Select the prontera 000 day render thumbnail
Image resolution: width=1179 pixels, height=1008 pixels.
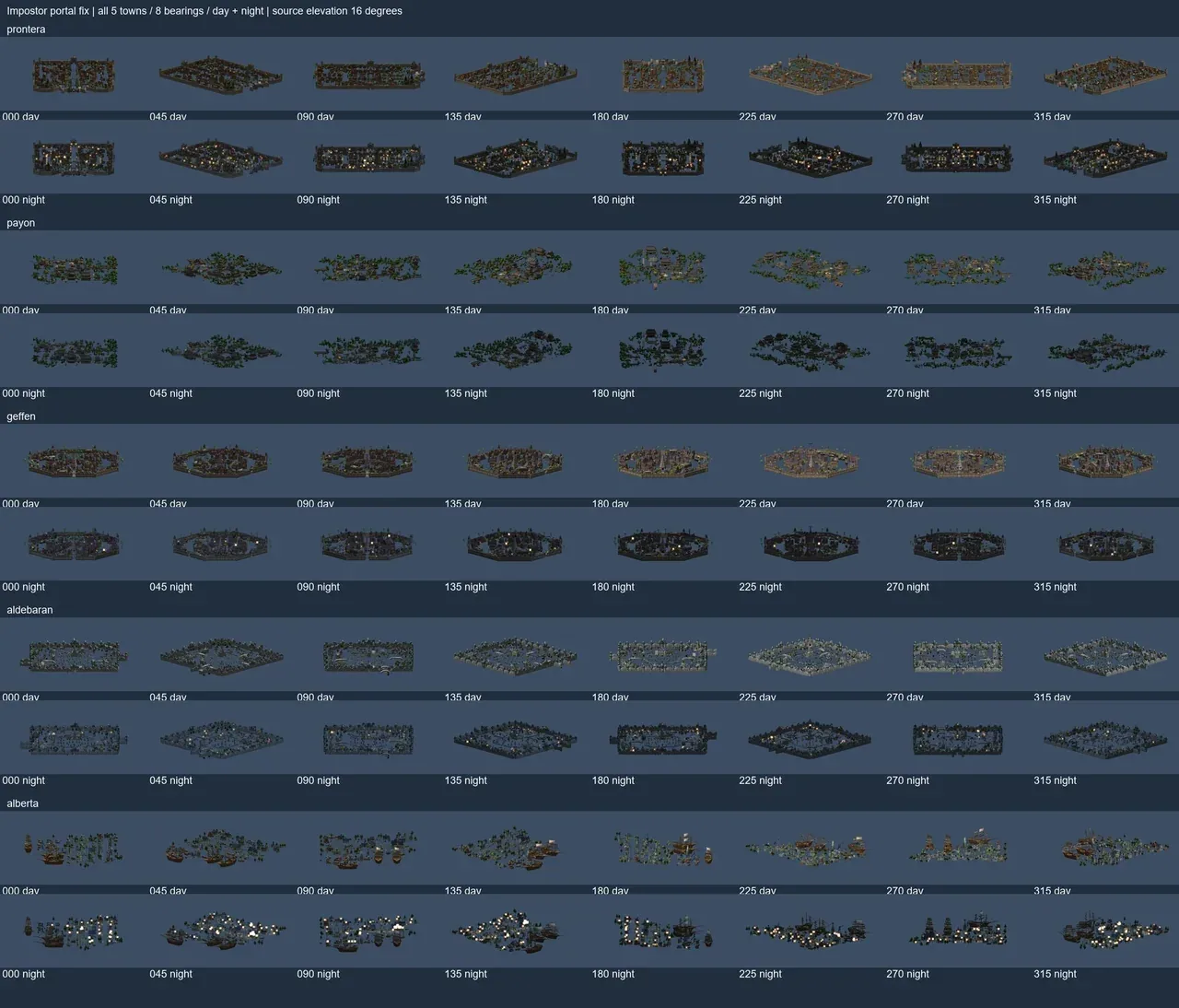(x=74, y=74)
